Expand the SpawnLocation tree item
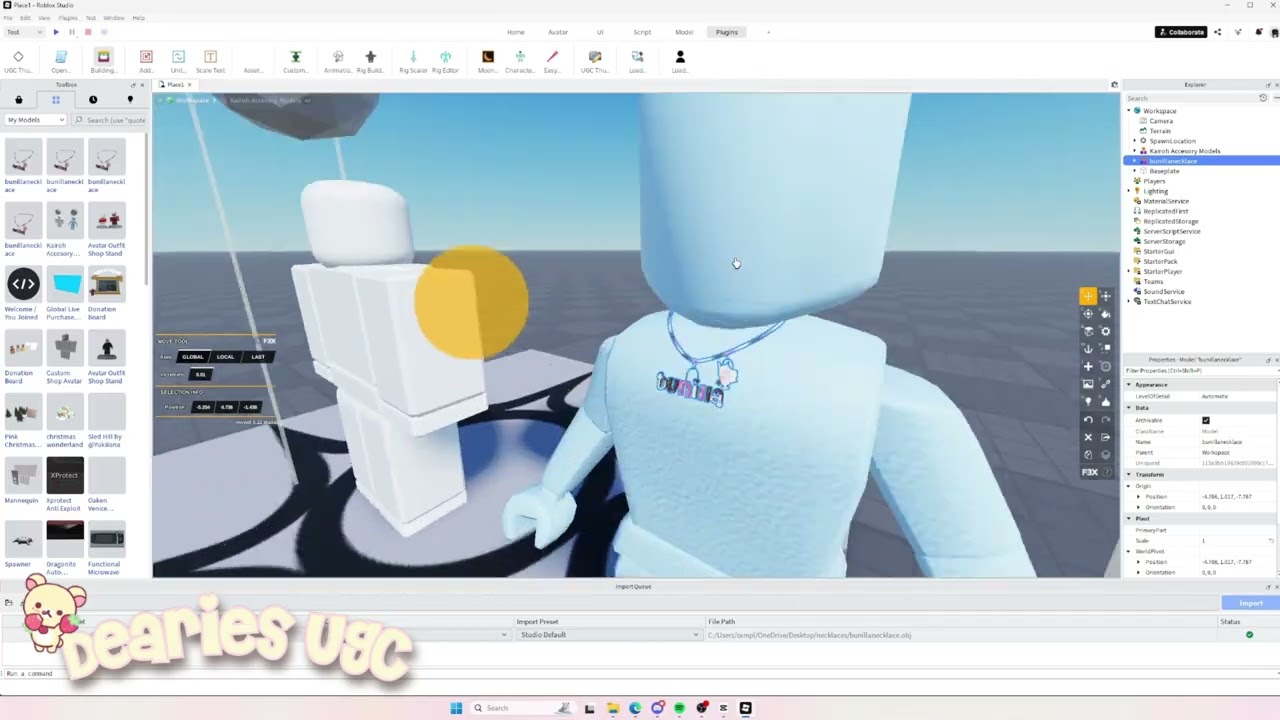The height and width of the screenshot is (720, 1280). click(x=1134, y=141)
